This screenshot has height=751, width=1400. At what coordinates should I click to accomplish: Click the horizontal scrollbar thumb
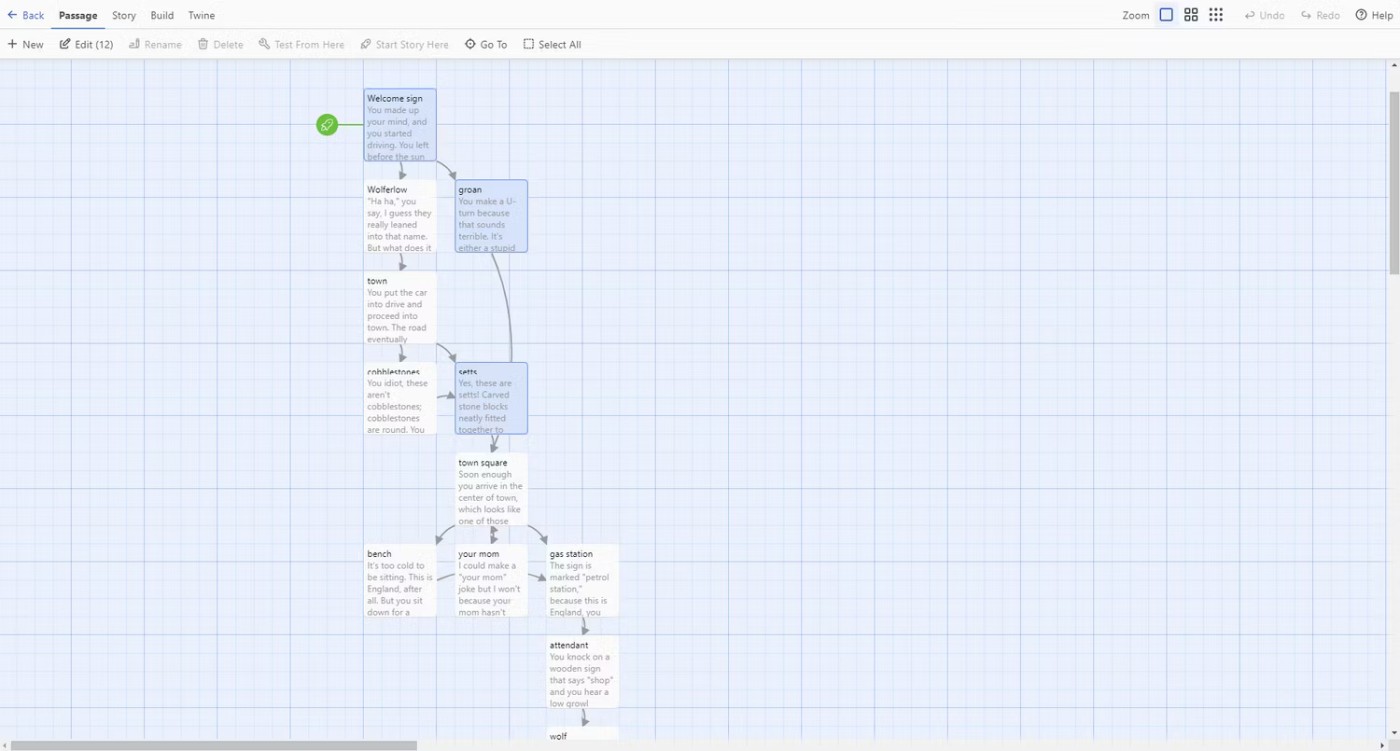pos(213,745)
